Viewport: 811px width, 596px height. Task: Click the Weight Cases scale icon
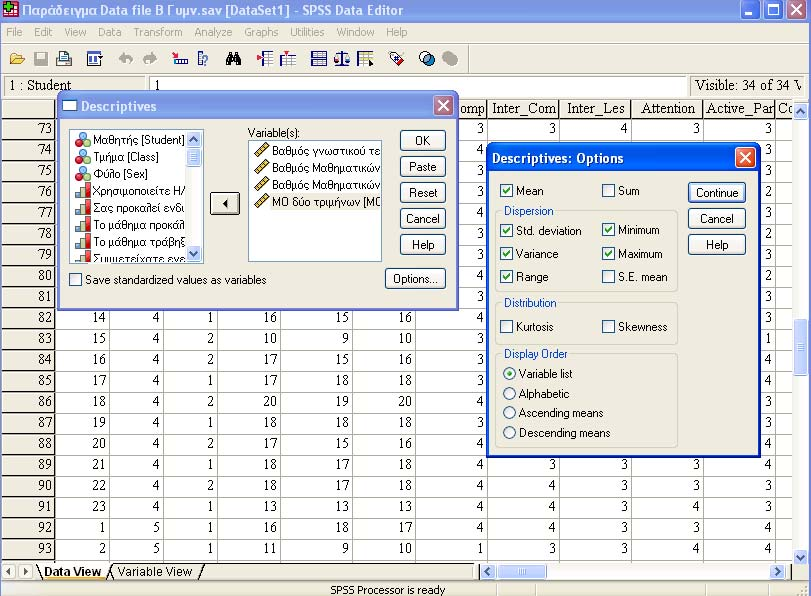pyautogui.click(x=341, y=59)
